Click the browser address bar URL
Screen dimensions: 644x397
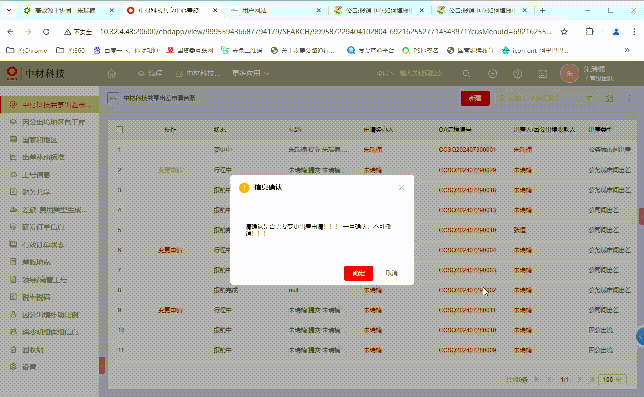tap(326, 32)
